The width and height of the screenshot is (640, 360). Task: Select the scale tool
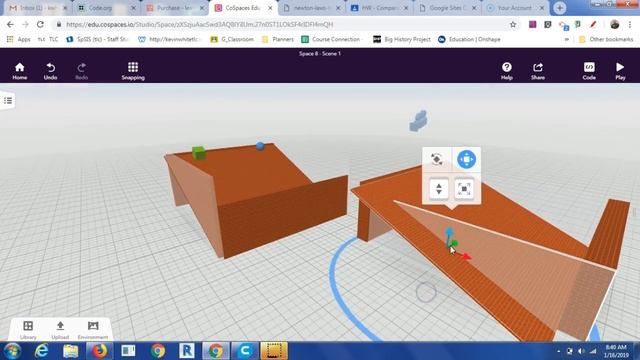pyautogui.click(x=464, y=189)
